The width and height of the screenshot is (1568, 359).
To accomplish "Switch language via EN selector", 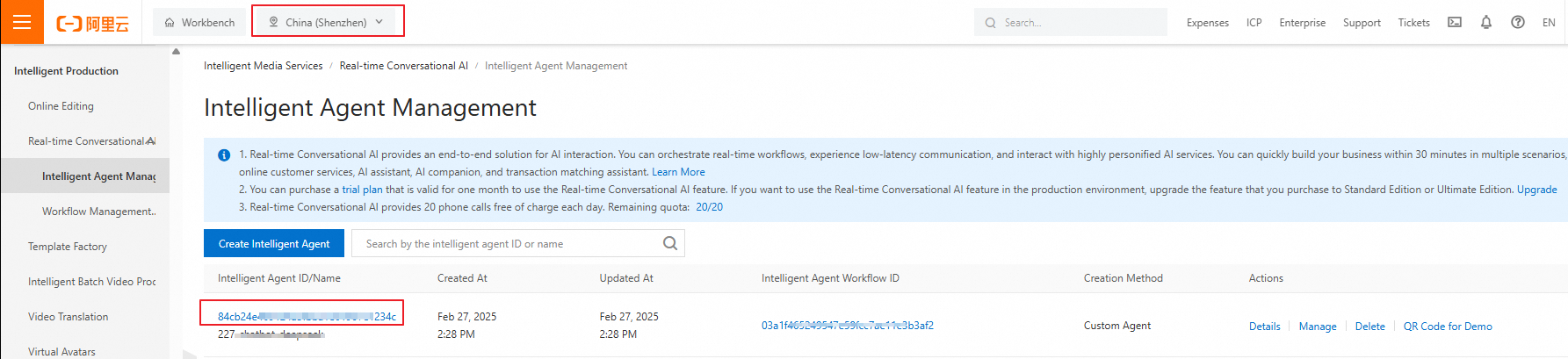I will [x=1549, y=23].
